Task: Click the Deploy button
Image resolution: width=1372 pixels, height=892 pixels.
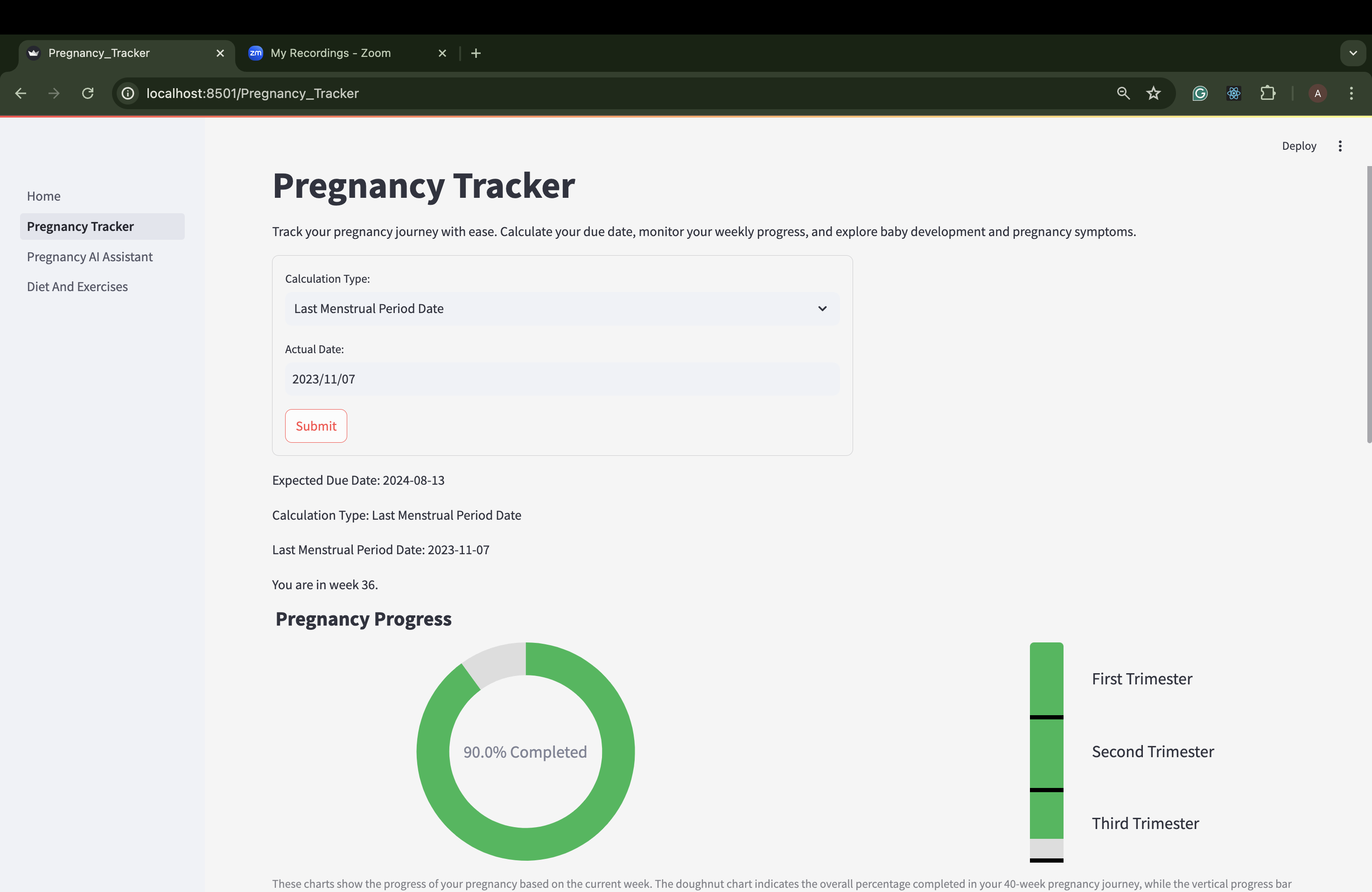Action: (x=1299, y=146)
